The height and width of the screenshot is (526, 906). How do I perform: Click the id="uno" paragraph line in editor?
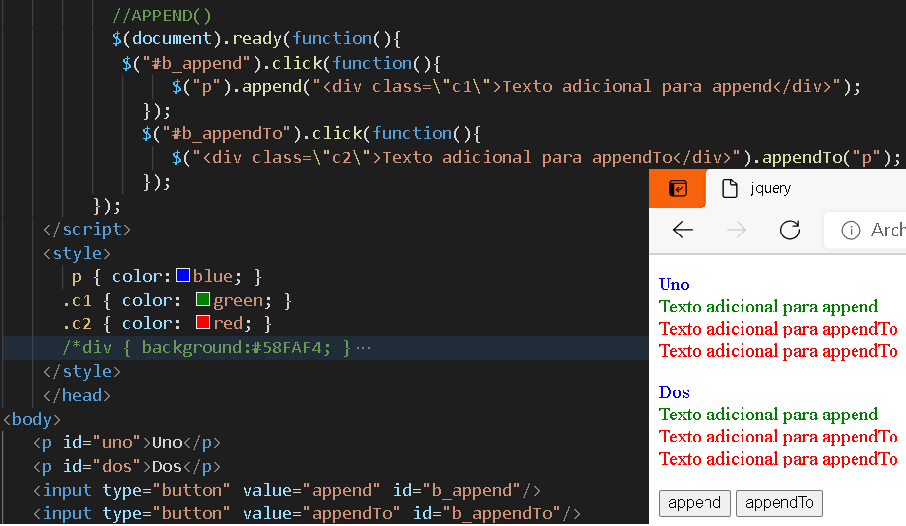tap(127, 443)
